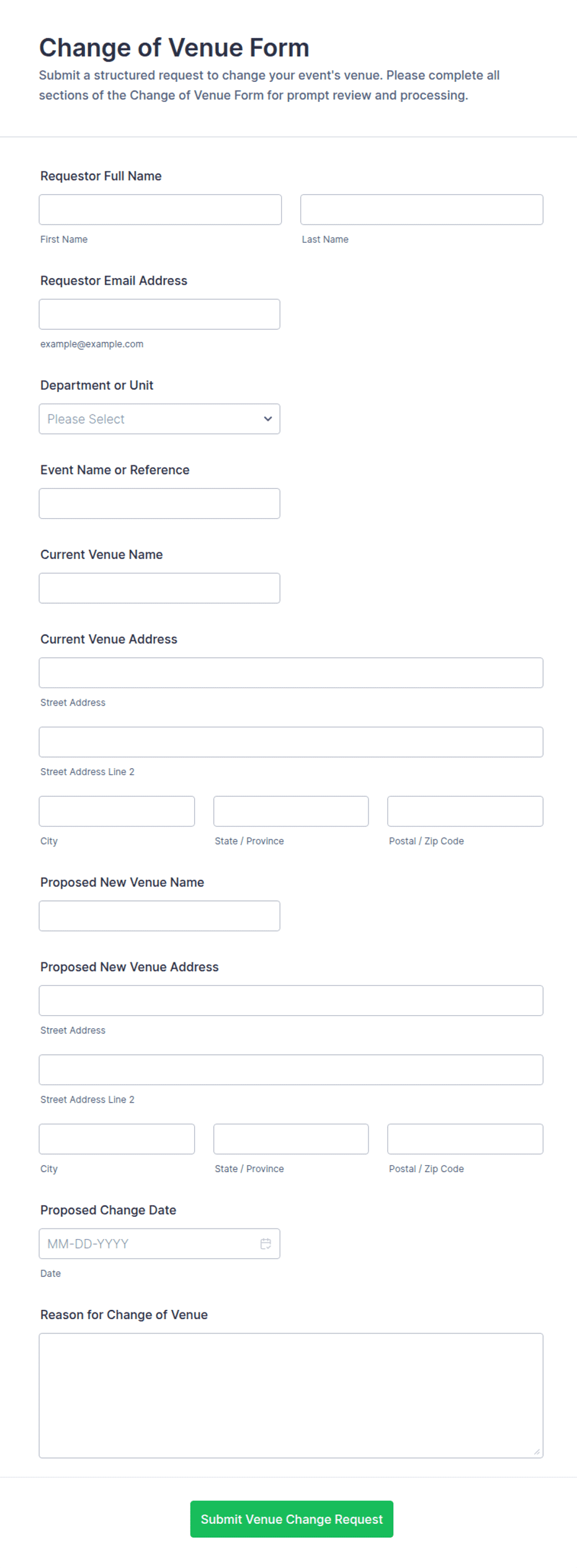Screen dimensions: 577x1568
Task: Focus the Proposed New Venue Name field
Action: (159, 916)
